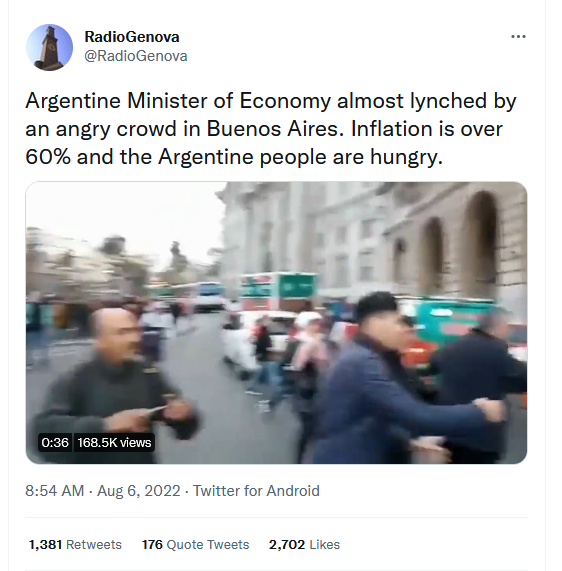Open the Twitter for Android source link
The width and height of the screenshot is (562, 571).
(x=256, y=491)
